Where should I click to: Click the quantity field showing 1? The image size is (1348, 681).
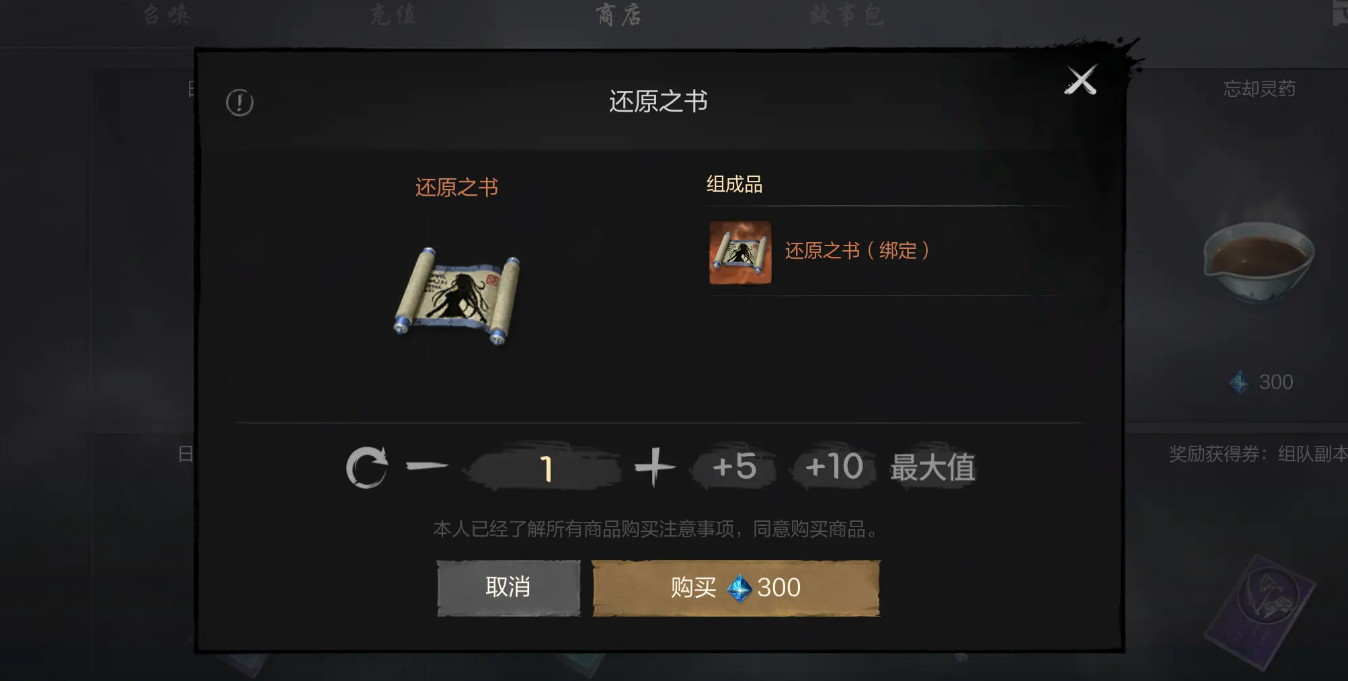point(546,469)
